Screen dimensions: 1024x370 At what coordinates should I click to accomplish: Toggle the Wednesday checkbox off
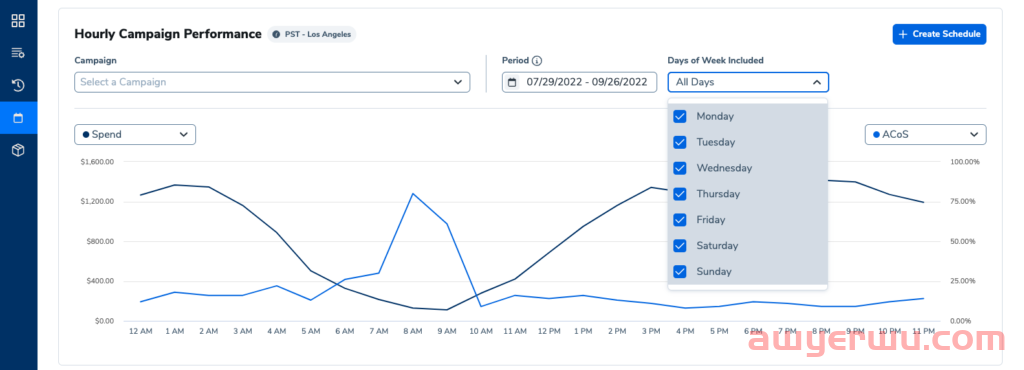(680, 168)
